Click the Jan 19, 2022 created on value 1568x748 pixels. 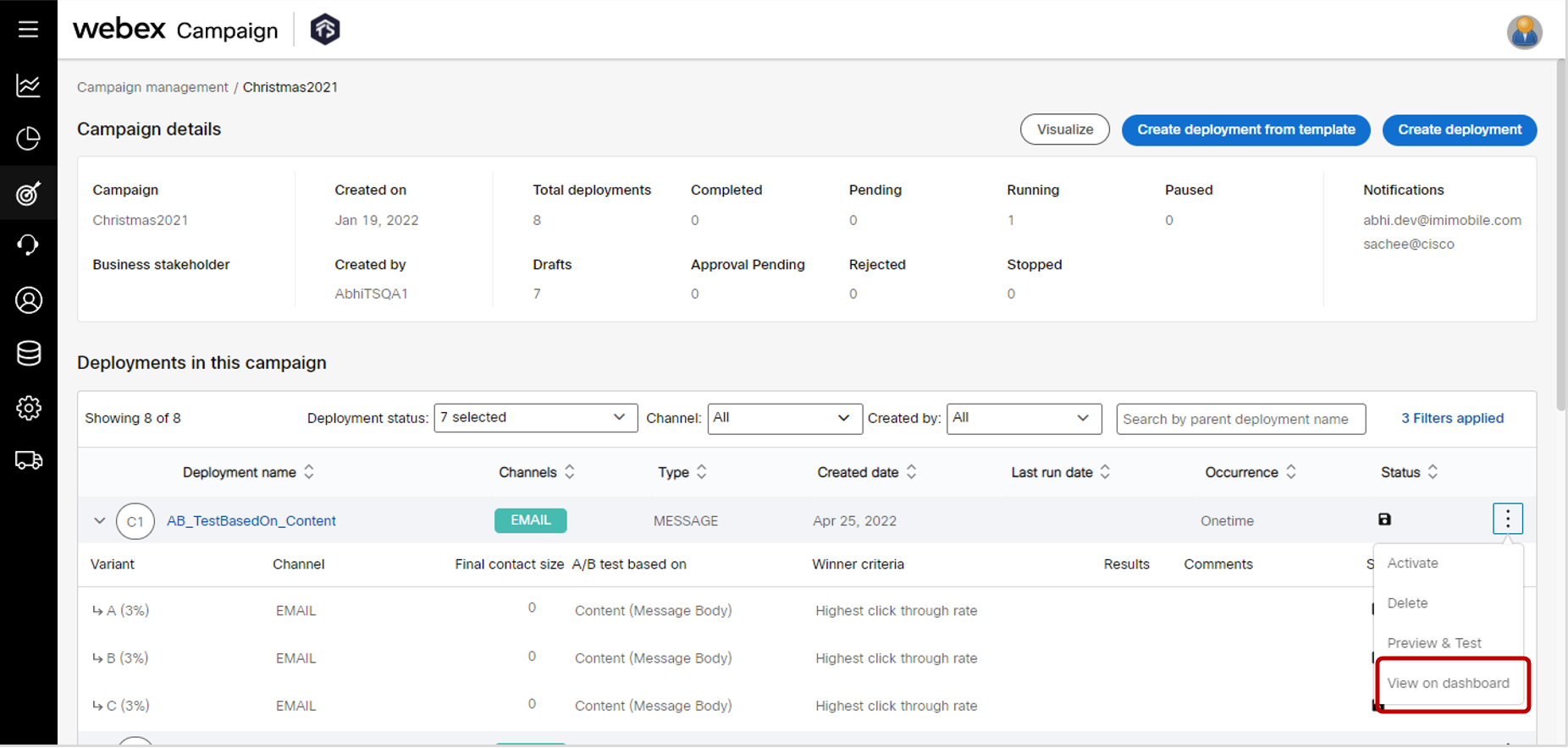click(x=376, y=220)
